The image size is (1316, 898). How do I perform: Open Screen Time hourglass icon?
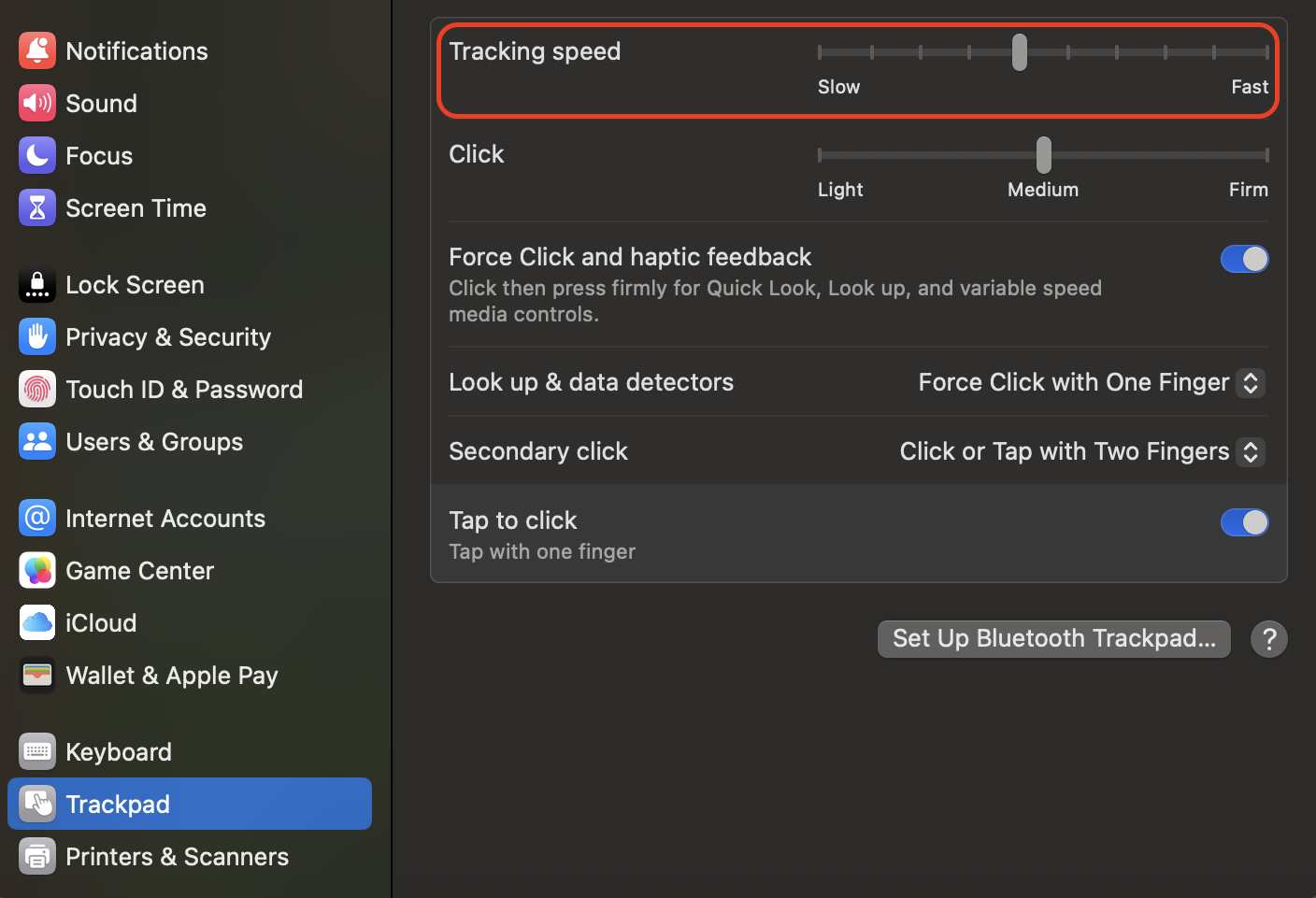point(37,207)
